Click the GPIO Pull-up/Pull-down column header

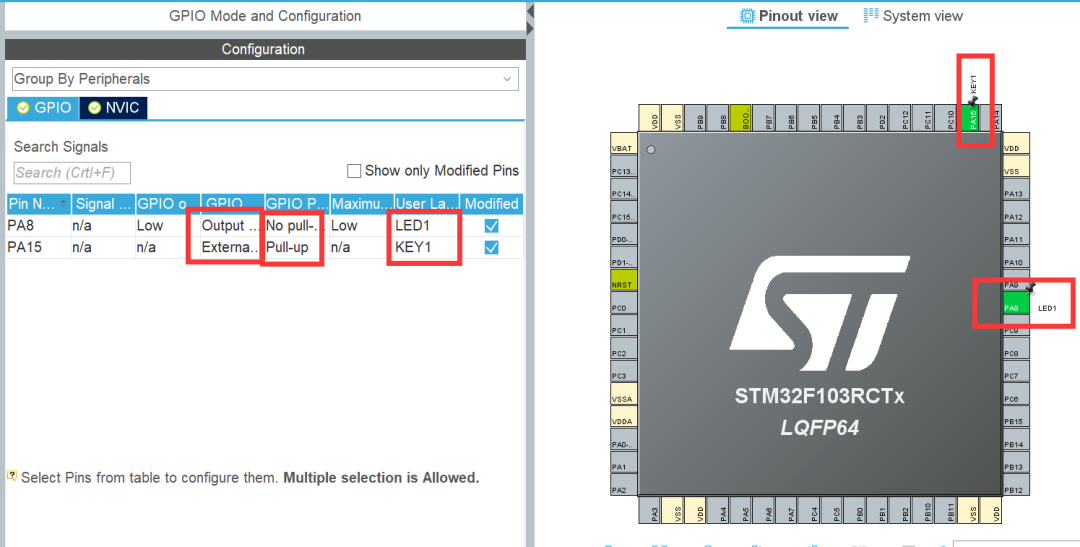tap(297, 204)
